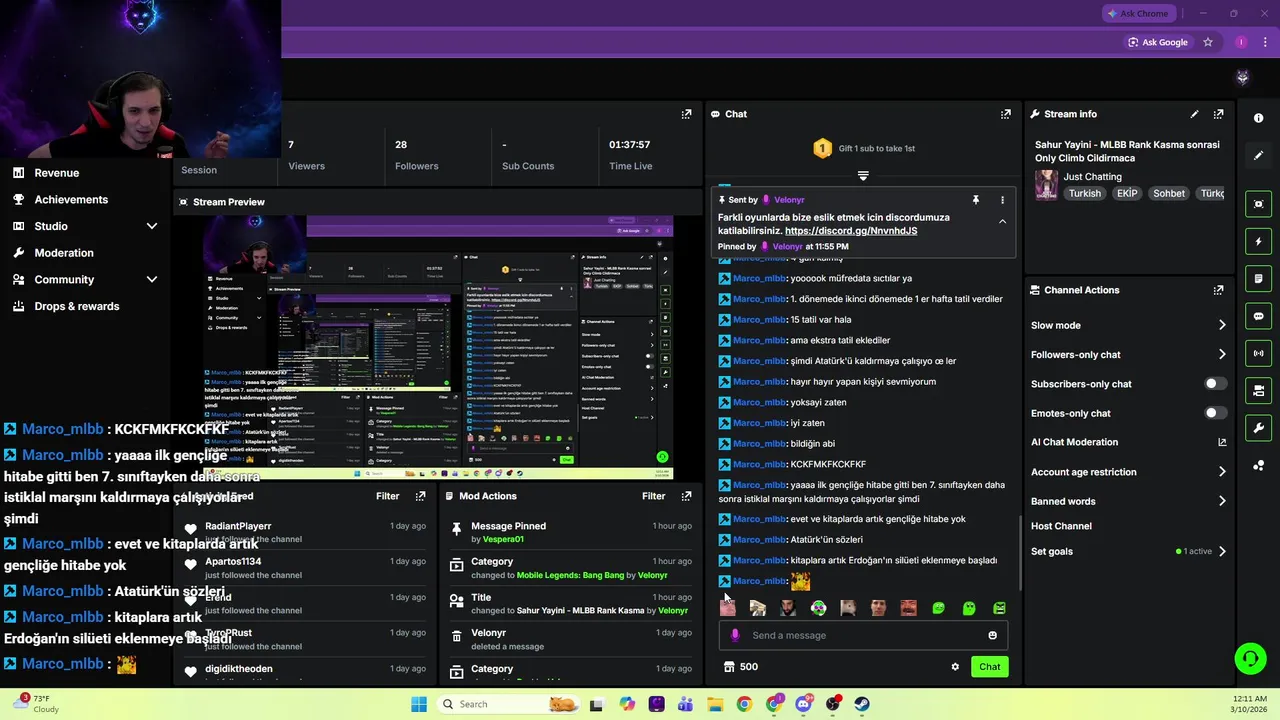Pop out the session stats panel
This screenshot has height=720, width=1280.
click(686, 114)
